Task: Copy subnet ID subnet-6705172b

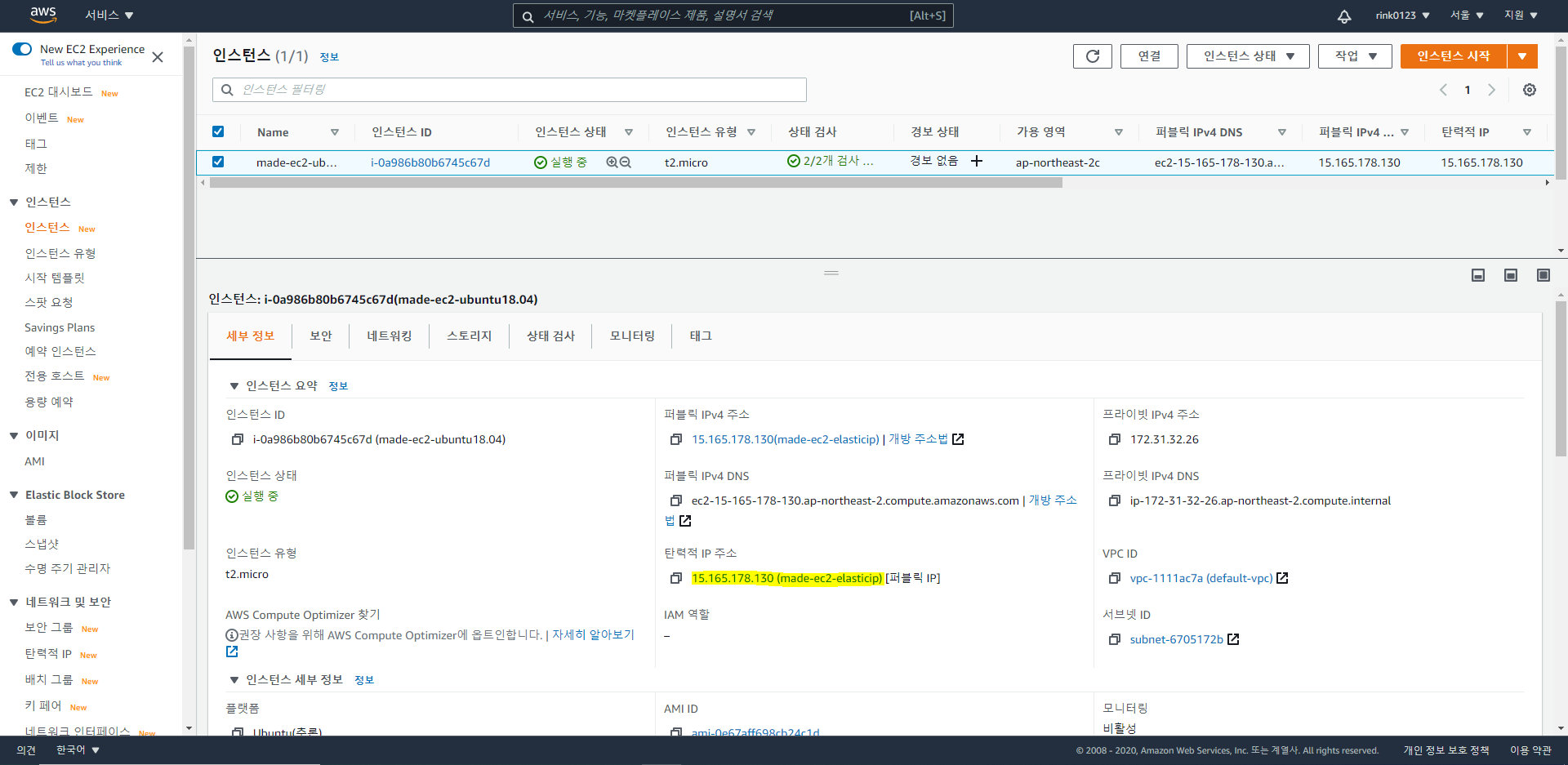Action: [1115, 639]
